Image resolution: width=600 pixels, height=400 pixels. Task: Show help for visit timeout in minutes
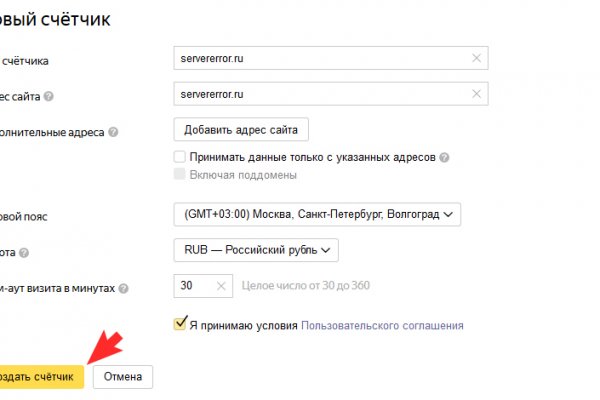tap(123, 289)
